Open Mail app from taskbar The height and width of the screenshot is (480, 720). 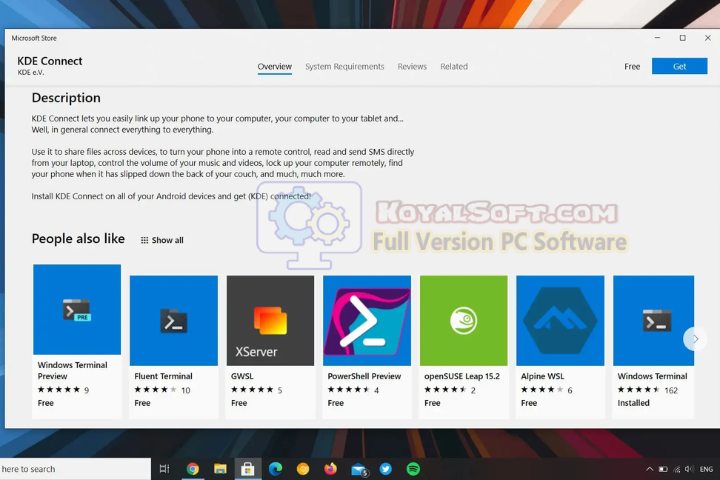coord(359,470)
